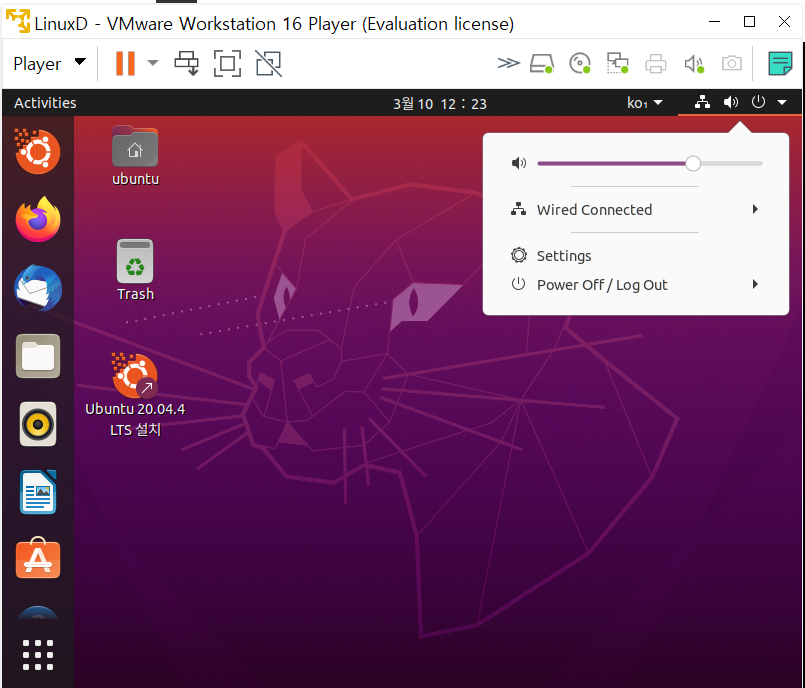Minimize the VMware Player window
805x688 pixels.
tap(715, 22)
